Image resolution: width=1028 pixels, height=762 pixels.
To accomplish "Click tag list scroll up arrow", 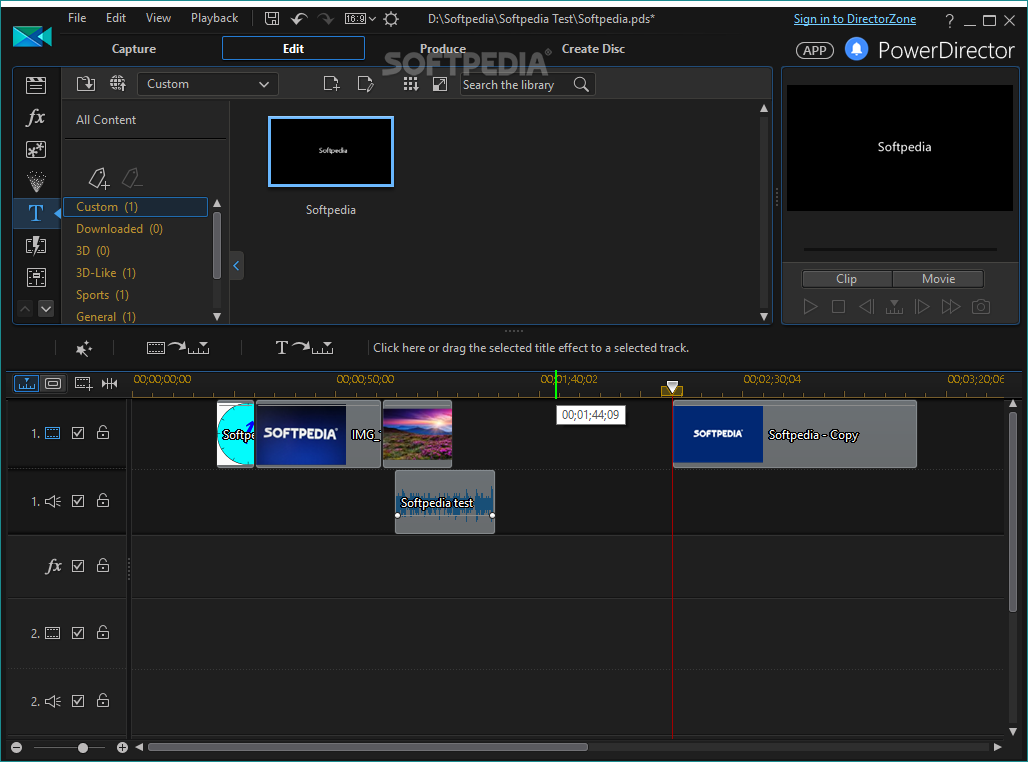I will pyautogui.click(x=217, y=203).
